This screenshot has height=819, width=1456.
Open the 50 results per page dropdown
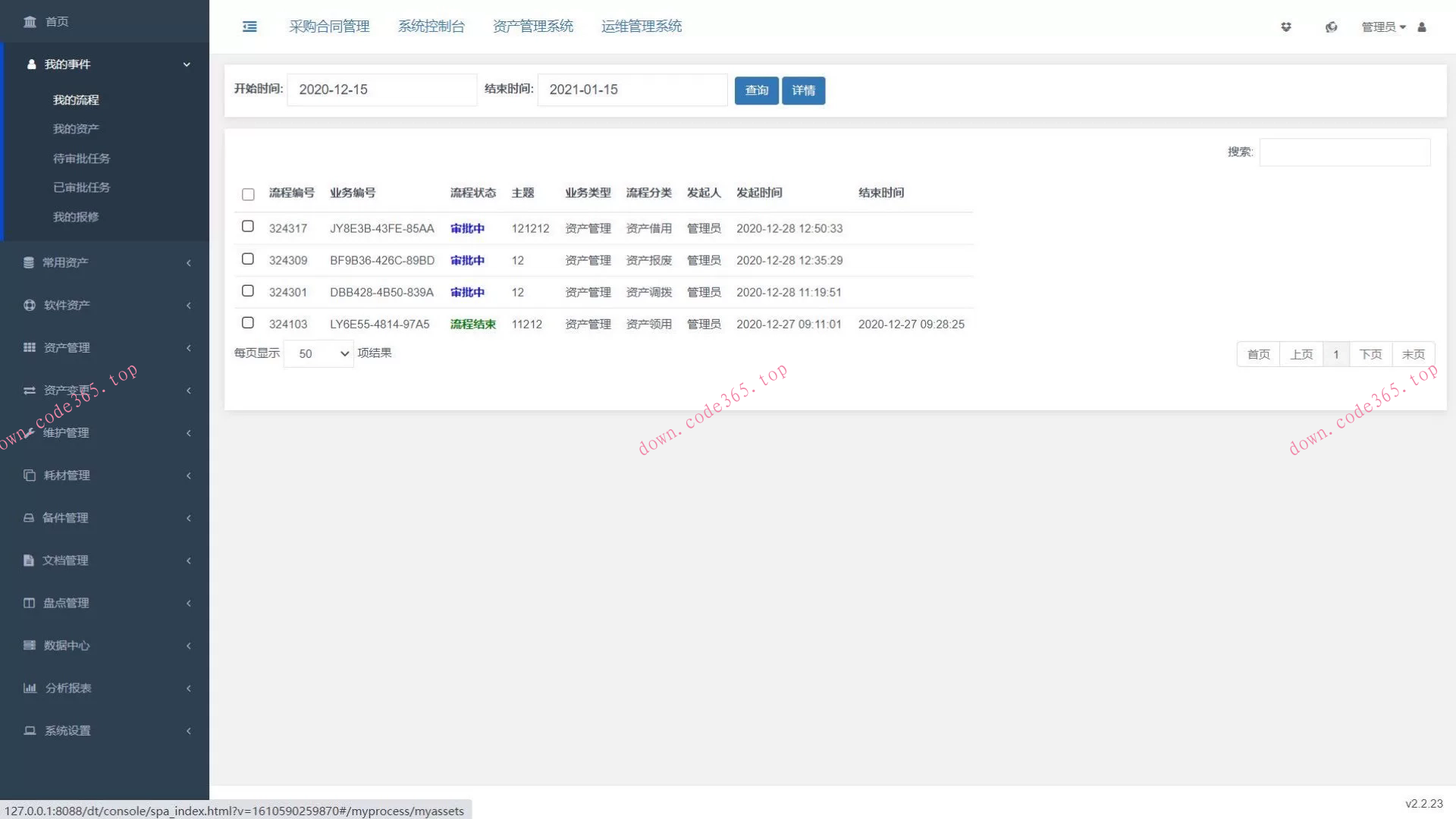point(318,353)
